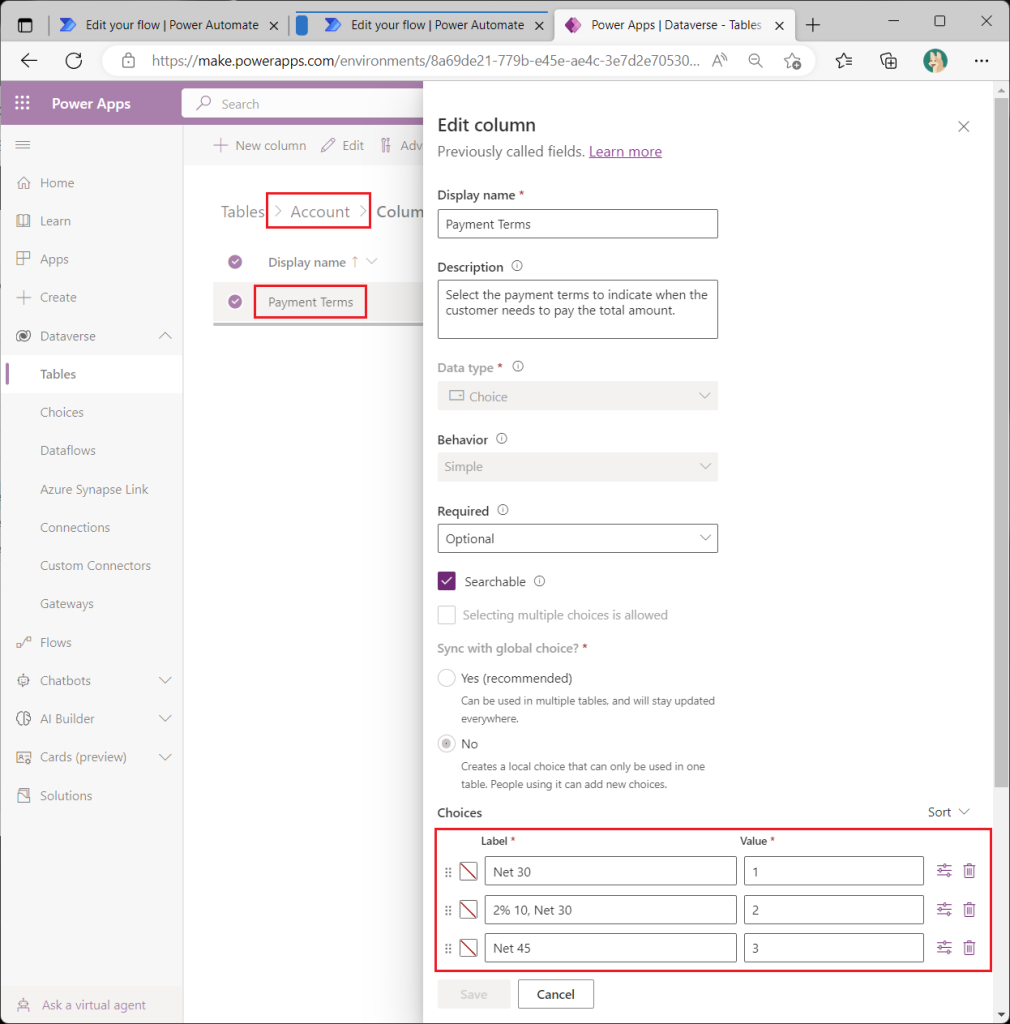Viewport: 1010px width, 1024px height.
Task: Click Ask a virtual agent
Action: [x=93, y=1004]
